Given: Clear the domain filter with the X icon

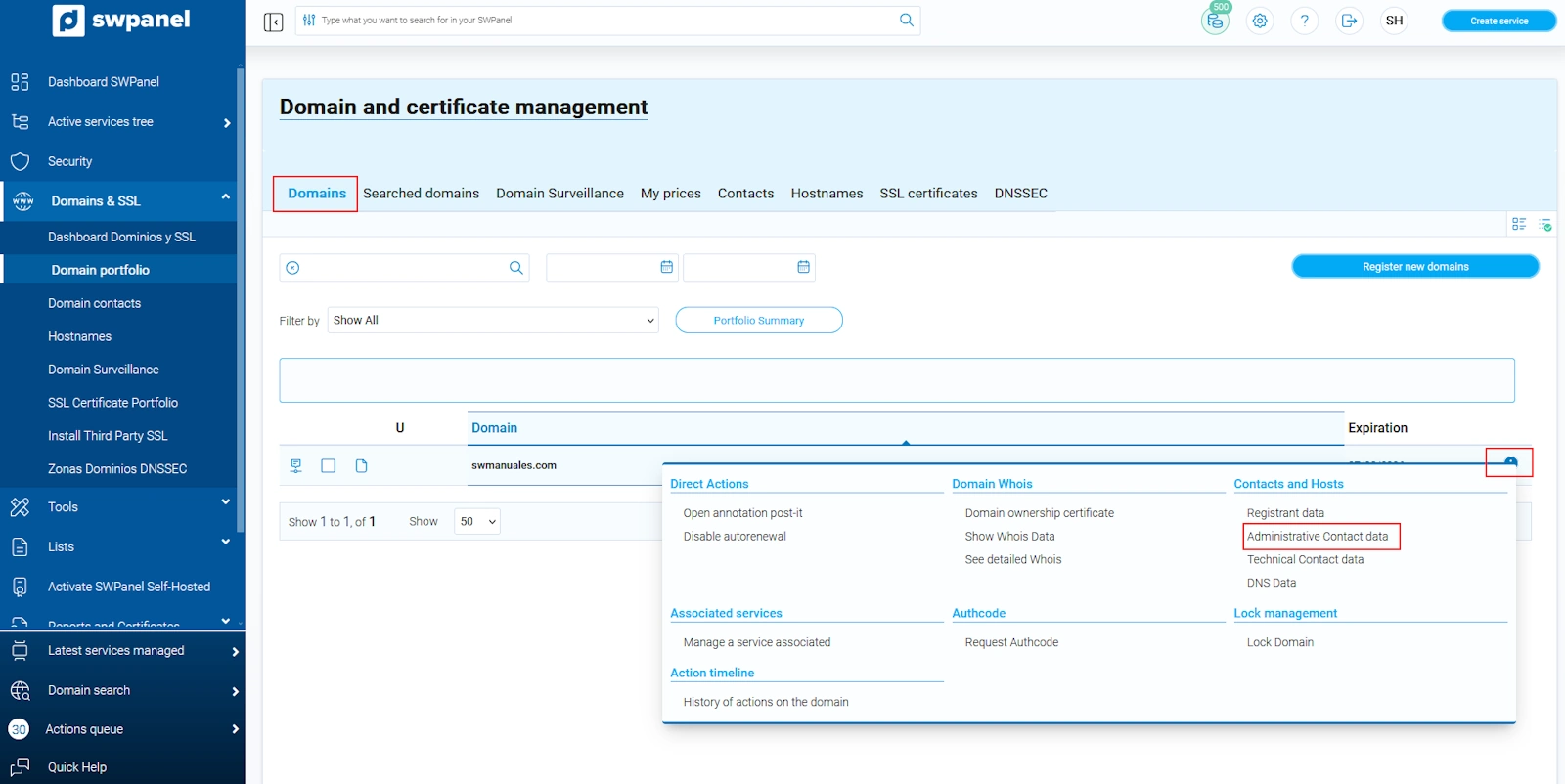Looking at the screenshot, I should [x=292, y=268].
